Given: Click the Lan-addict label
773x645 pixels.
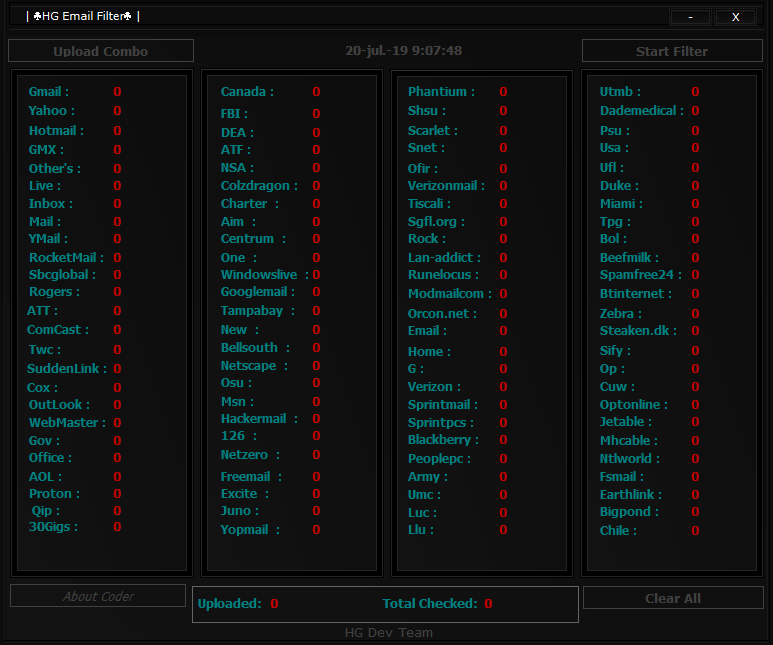Looking at the screenshot, I should [444, 257].
